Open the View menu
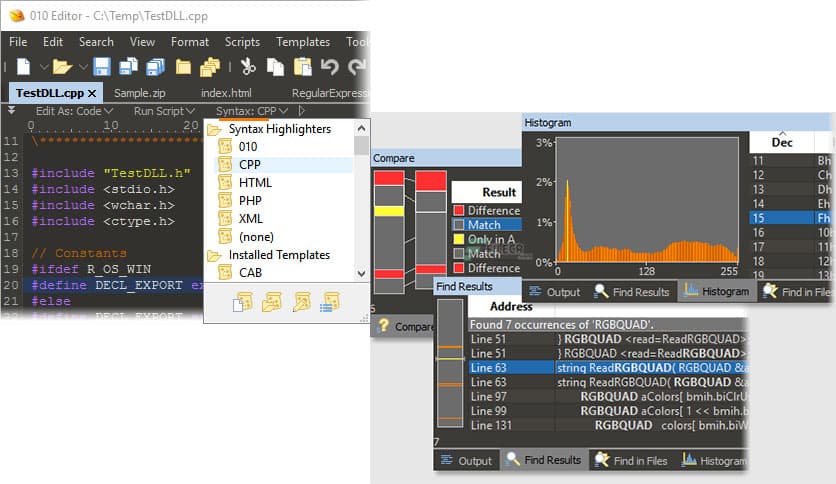This screenshot has width=836, height=484. coord(142,42)
